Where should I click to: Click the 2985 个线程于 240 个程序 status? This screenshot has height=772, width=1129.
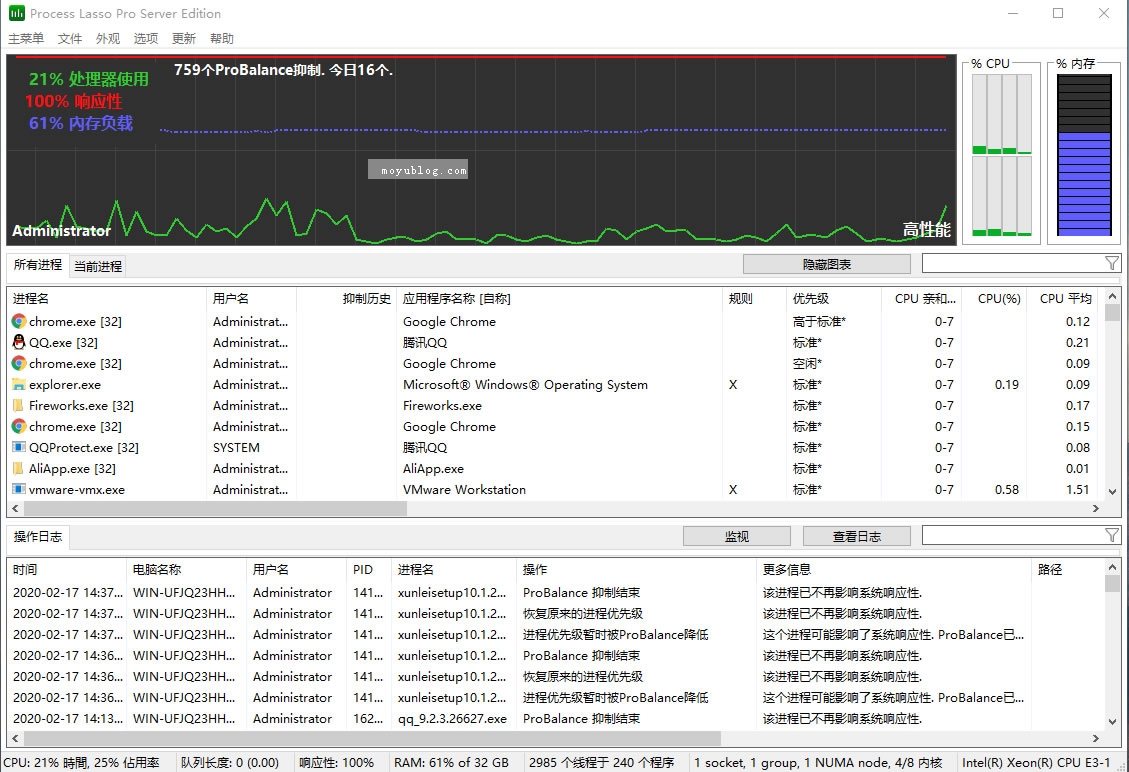point(601,762)
